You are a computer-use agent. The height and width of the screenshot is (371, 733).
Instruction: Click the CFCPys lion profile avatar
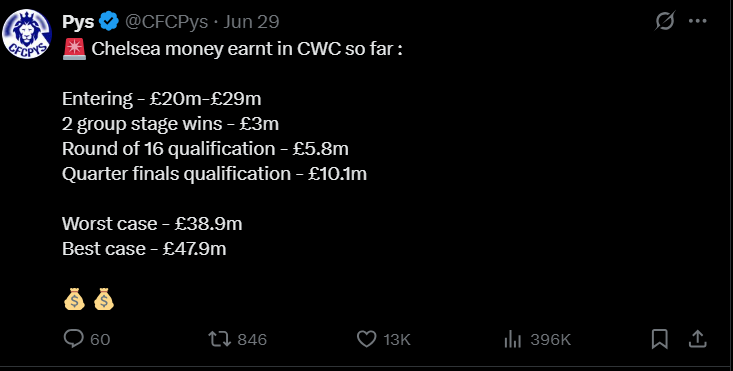[27, 34]
